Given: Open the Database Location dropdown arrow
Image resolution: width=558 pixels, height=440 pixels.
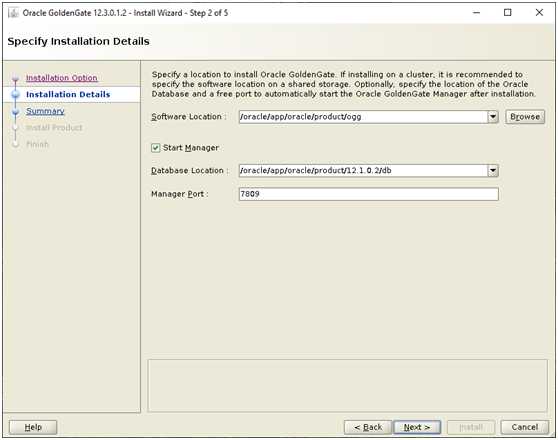Looking at the screenshot, I should pyautogui.click(x=493, y=171).
